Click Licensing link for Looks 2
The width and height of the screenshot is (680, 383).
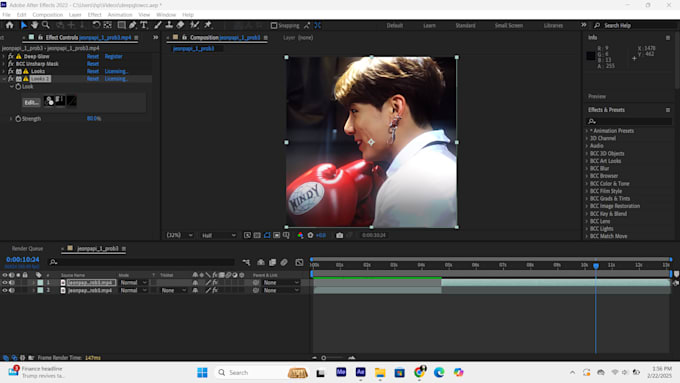116,79
